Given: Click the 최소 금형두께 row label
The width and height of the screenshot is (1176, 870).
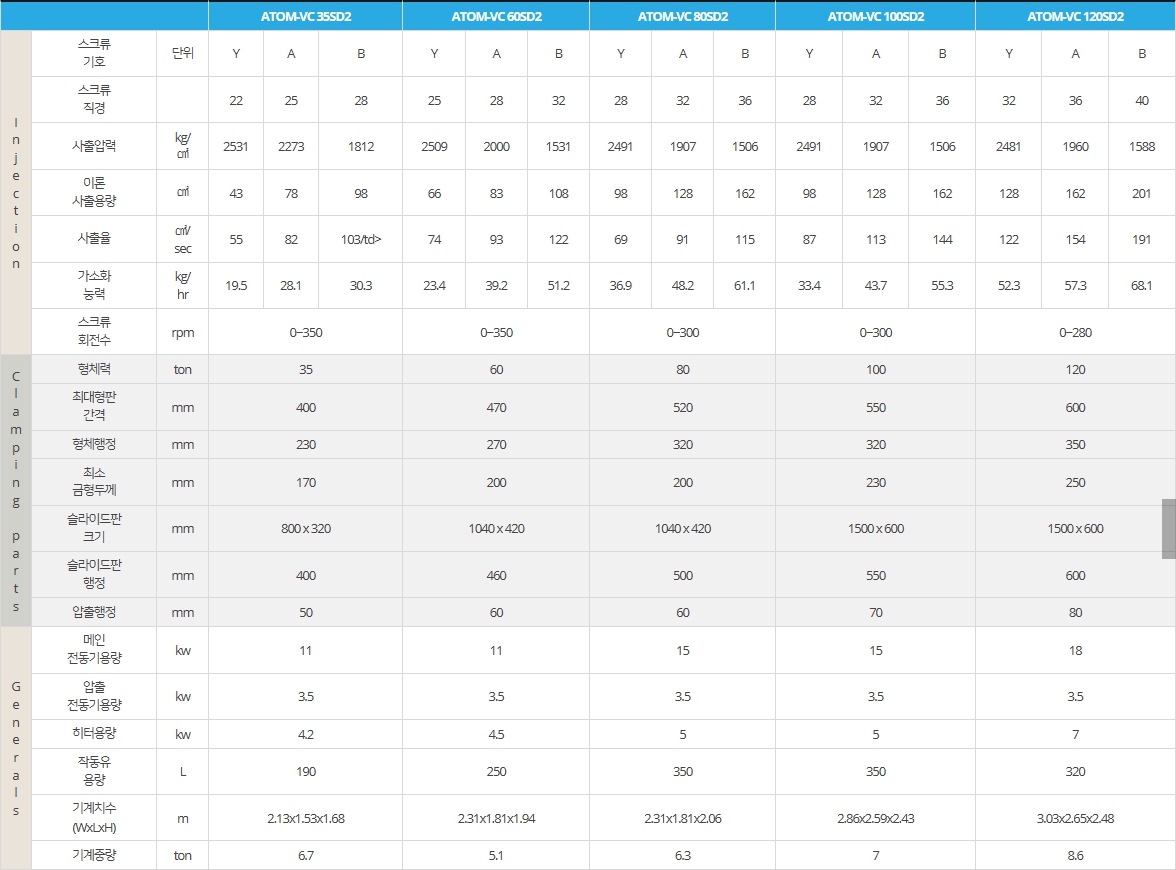Looking at the screenshot, I should [x=94, y=482].
